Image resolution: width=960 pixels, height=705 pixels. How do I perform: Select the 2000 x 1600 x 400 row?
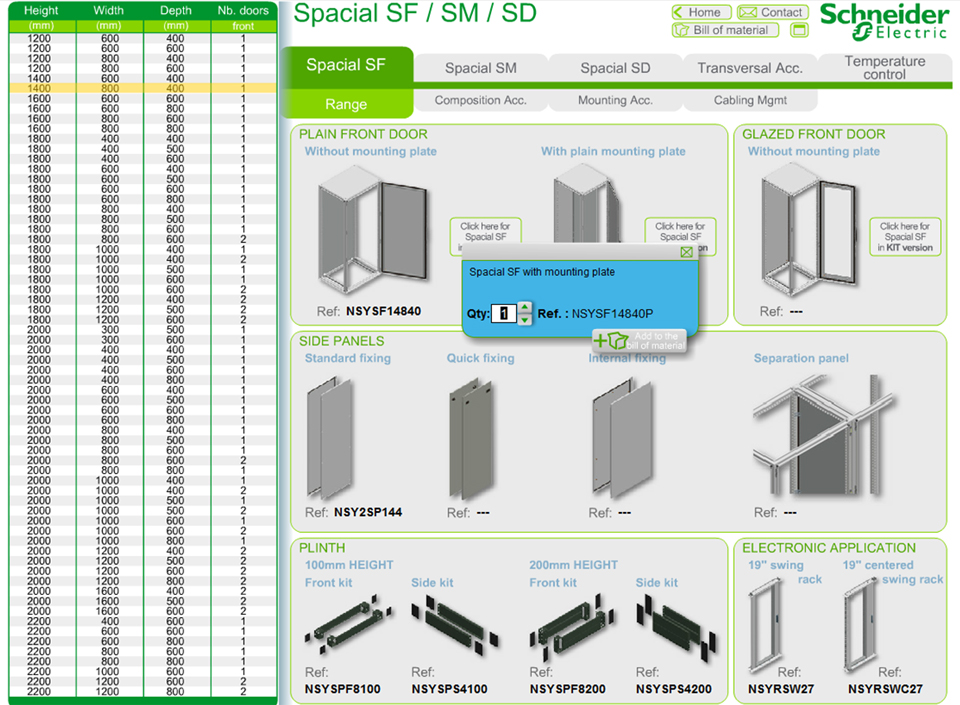pyautogui.click(x=143, y=591)
